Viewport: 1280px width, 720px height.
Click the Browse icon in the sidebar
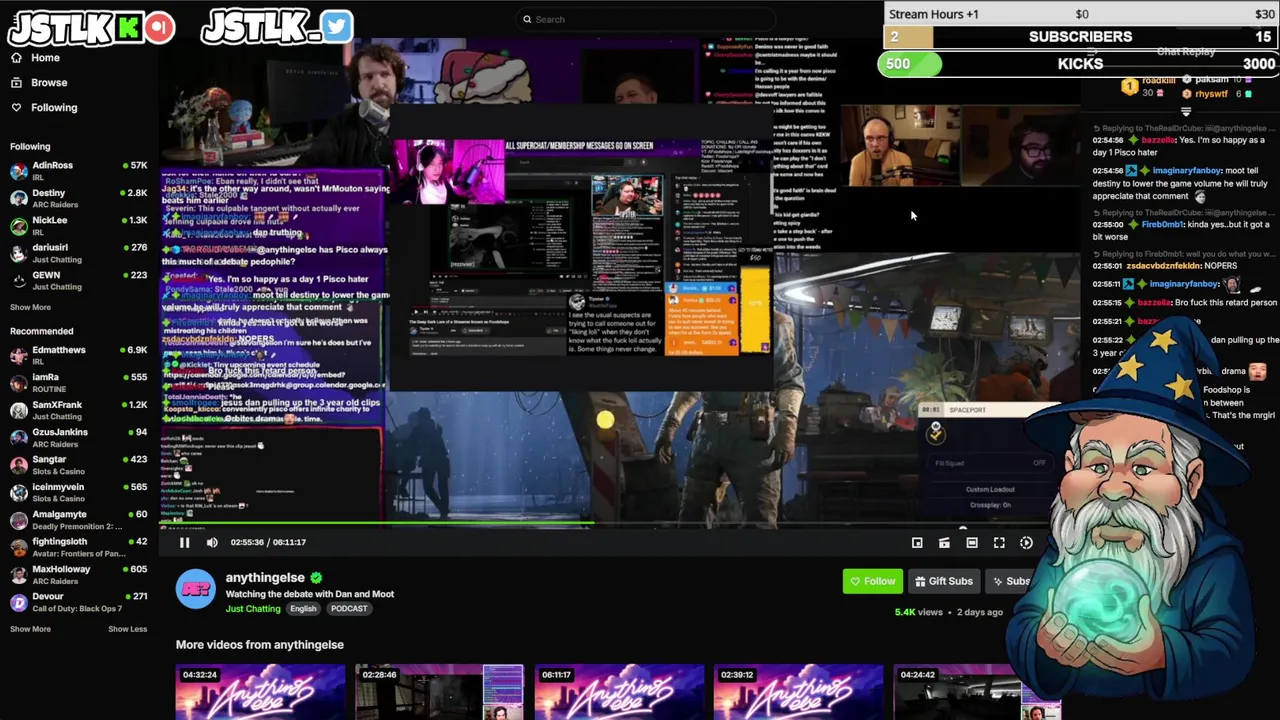coord(16,83)
